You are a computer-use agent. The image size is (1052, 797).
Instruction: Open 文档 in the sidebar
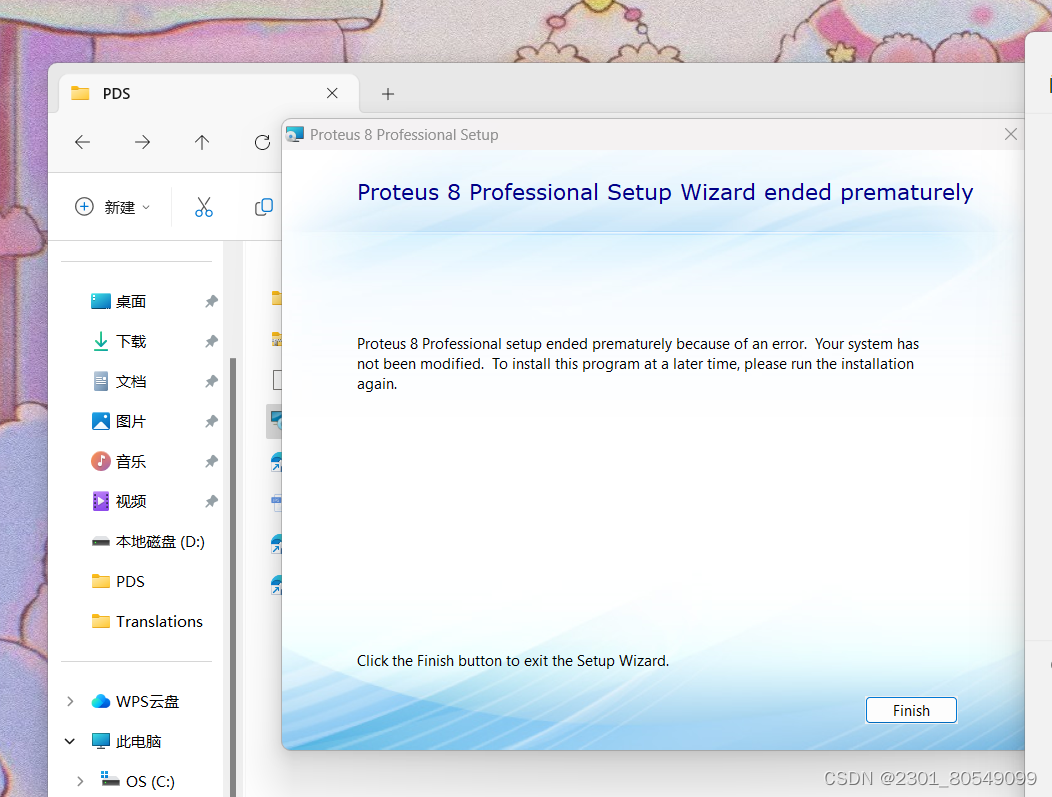click(x=118, y=382)
